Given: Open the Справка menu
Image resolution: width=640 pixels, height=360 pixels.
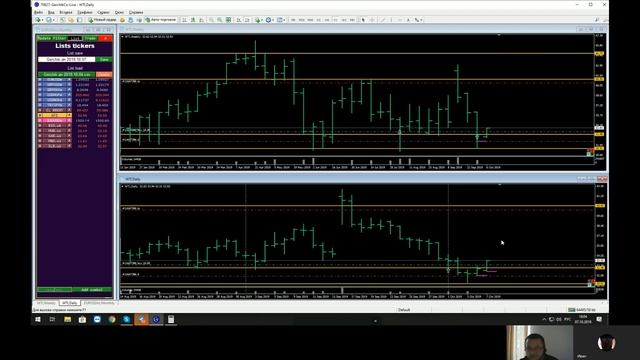Looking at the screenshot, I should tap(136, 12).
